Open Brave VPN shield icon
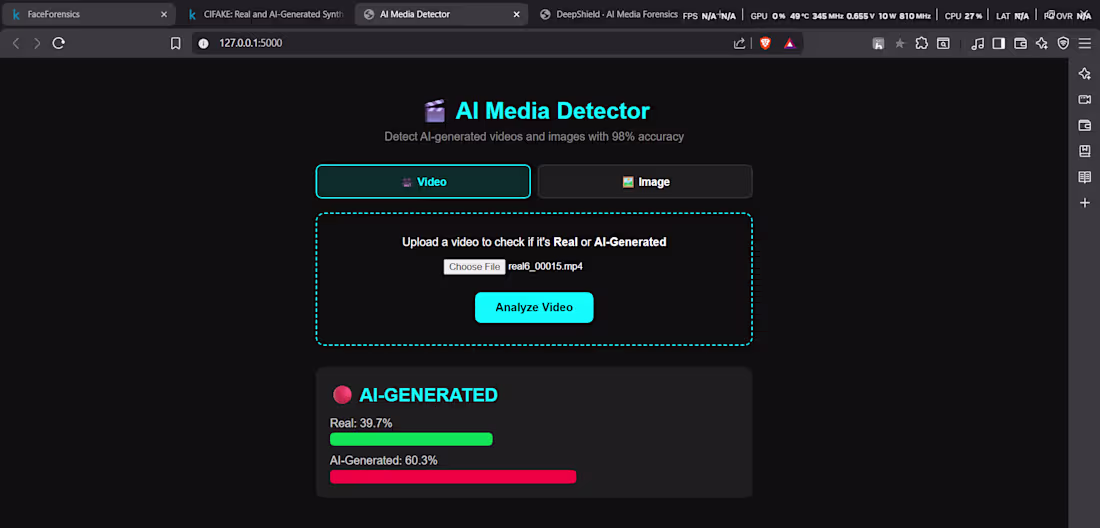Image resolution: width=1100 pixels, height=528 pixels. [x=1064, y=43]
